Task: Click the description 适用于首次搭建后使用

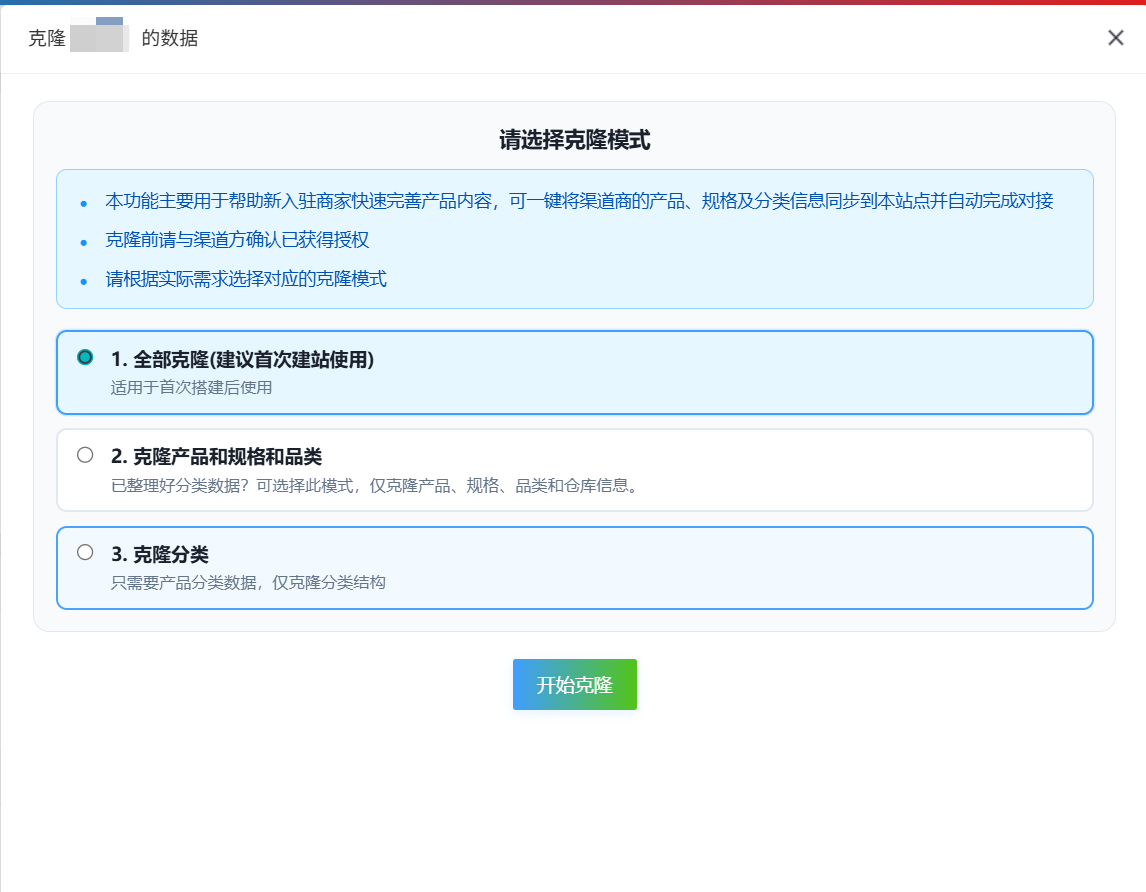Action: pyautogui.click(x=191, y=387)
